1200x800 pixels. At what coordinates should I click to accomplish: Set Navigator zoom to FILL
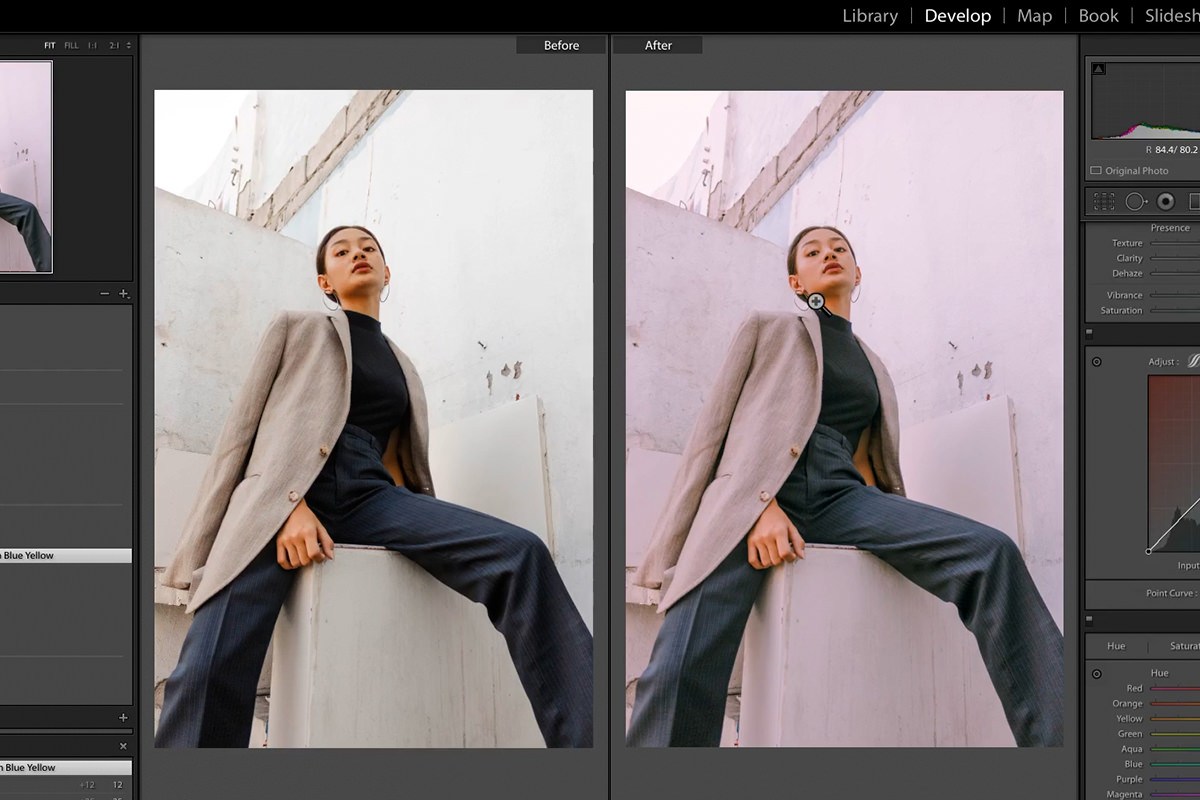click(71, 45)
